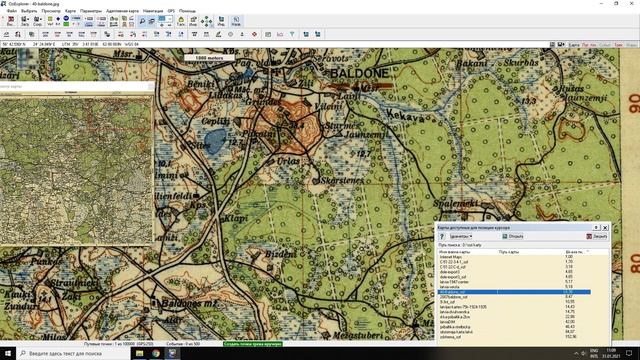This screenshot has height=360, width=640.
Task: Click the help question mark in maps dialog
Action: point(442,236)
